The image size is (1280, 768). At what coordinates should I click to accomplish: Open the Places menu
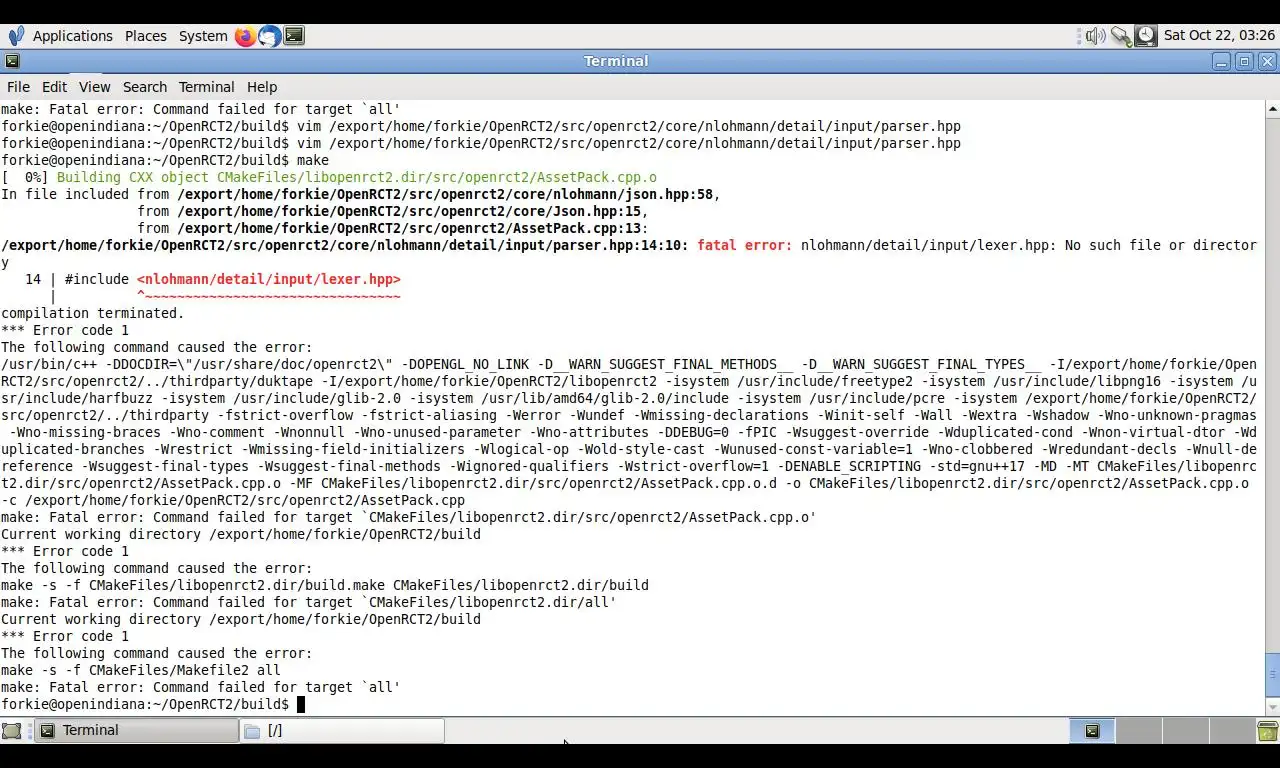145,36
